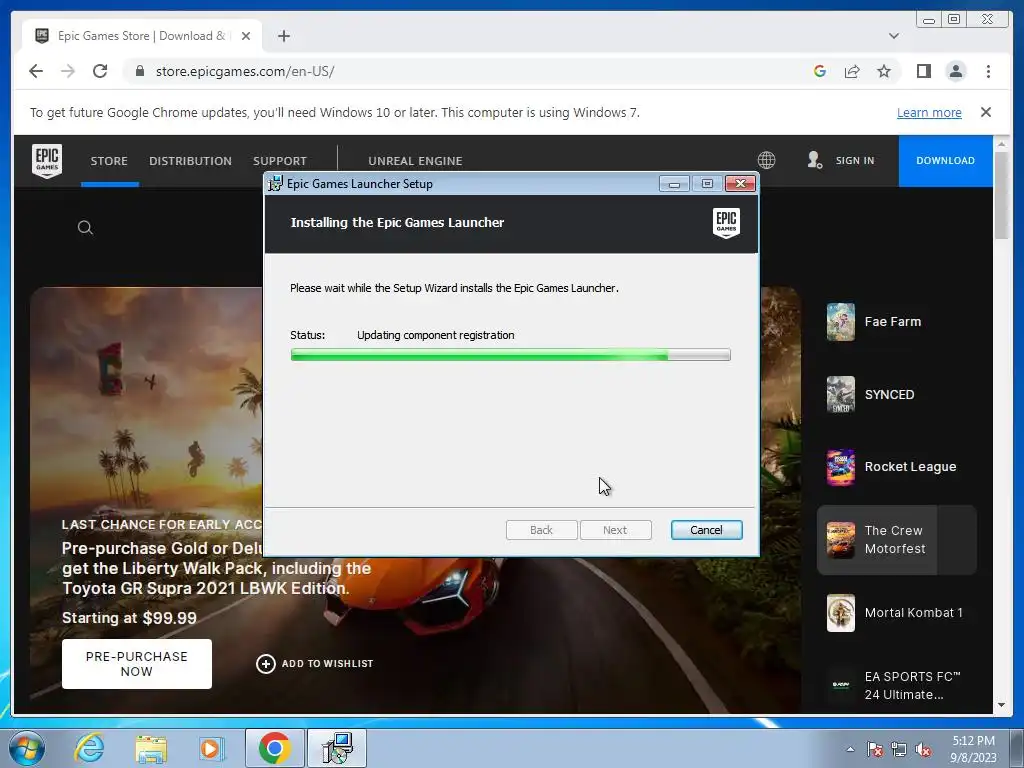
Task: Click the blue DOWNLOAD button
Action: point(945,161)
